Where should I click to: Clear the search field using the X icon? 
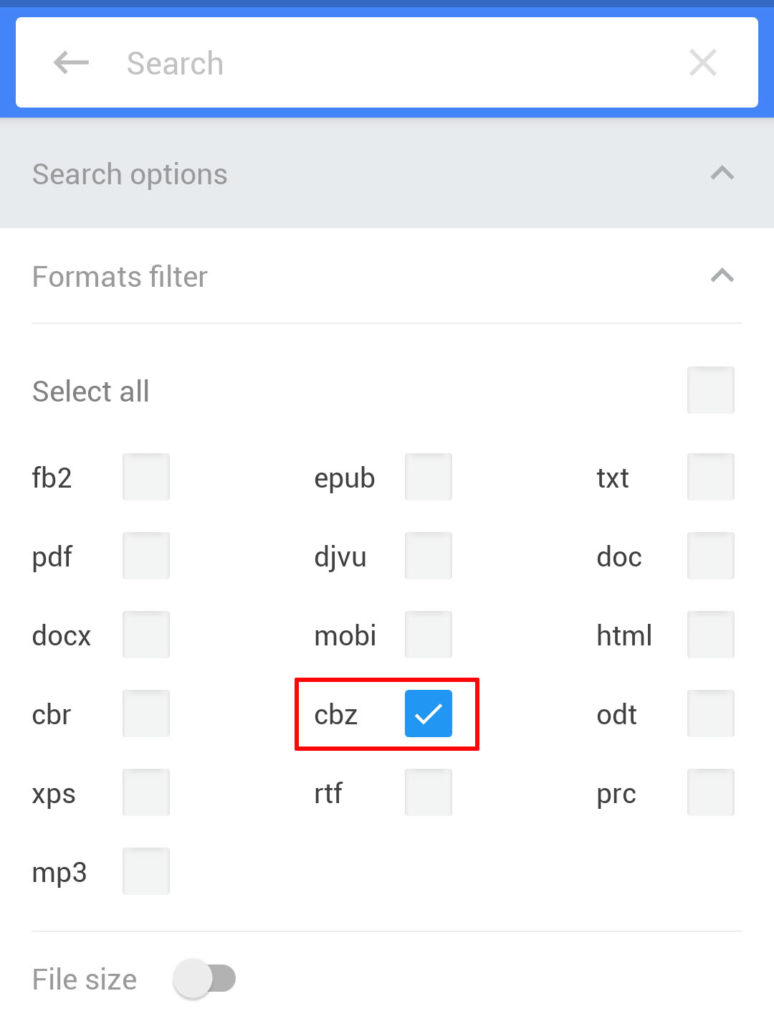point(703,62)
